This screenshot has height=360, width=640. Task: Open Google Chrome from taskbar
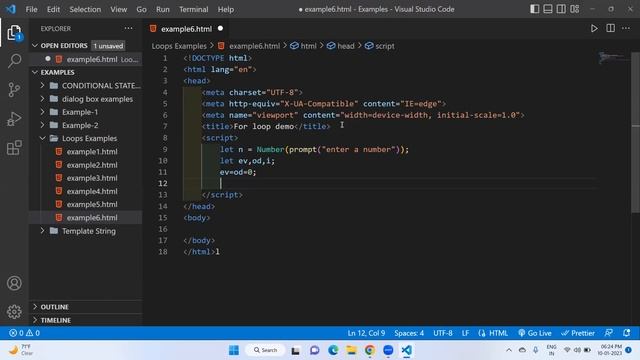[370, 350]
